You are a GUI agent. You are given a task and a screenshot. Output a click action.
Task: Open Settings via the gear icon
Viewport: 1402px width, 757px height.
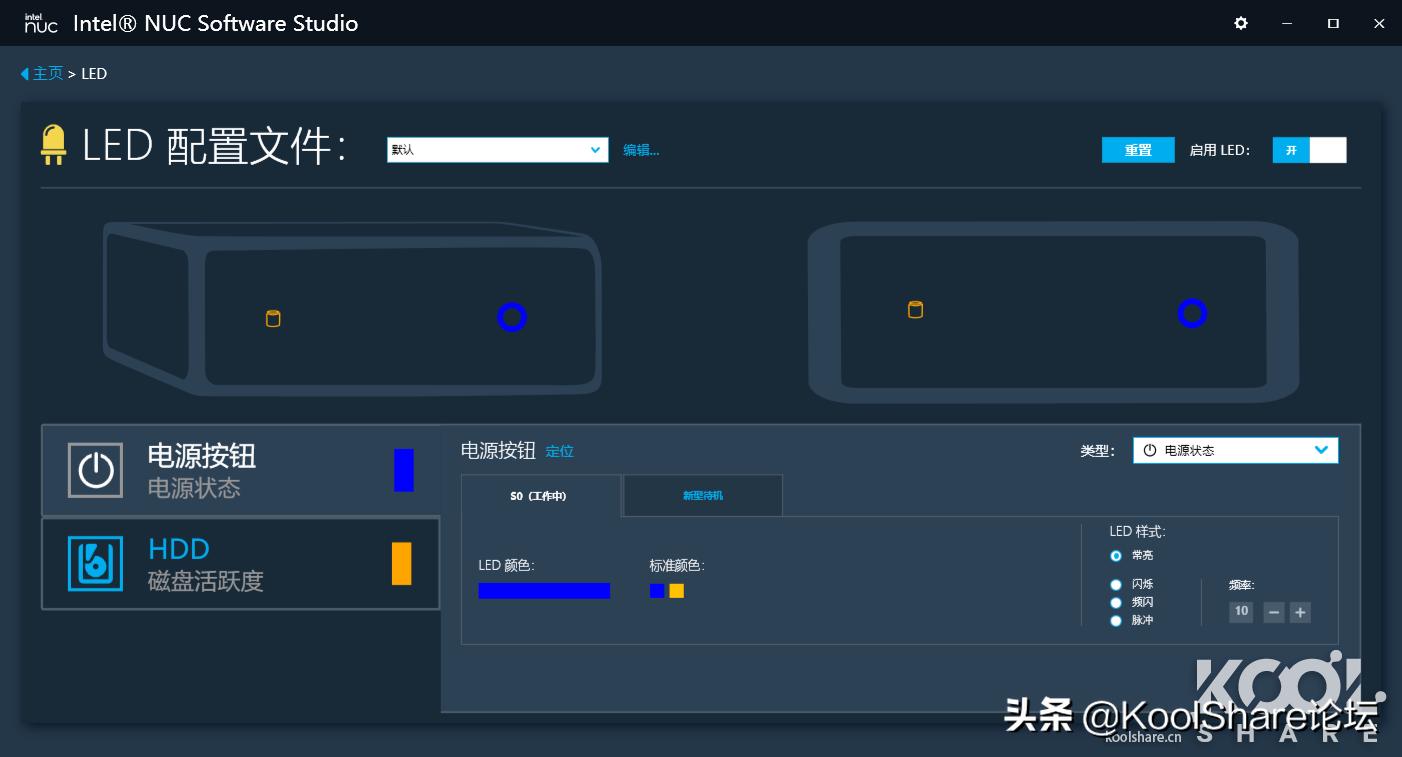(x=1240, y=22)
